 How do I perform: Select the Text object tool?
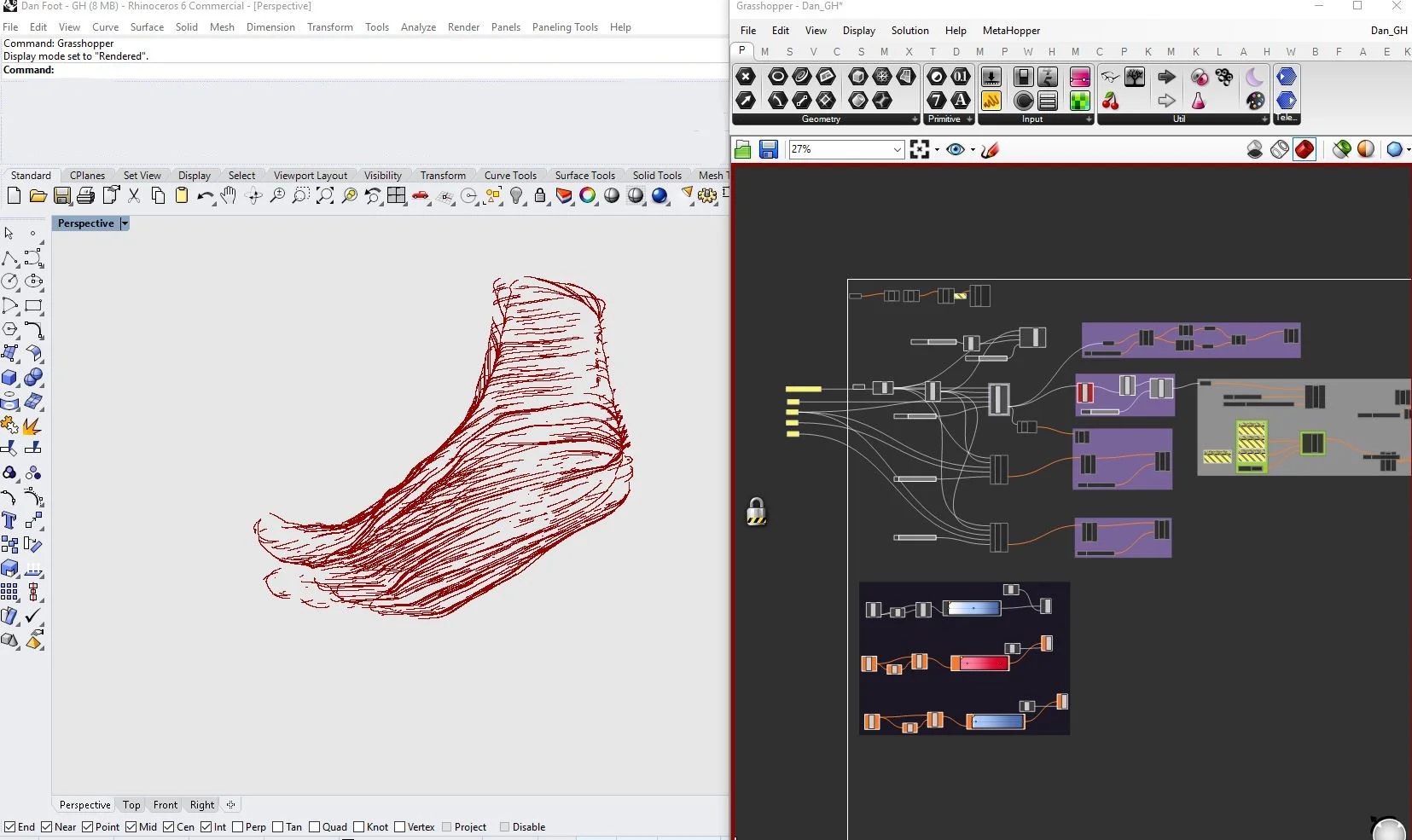tap(9, 520)
